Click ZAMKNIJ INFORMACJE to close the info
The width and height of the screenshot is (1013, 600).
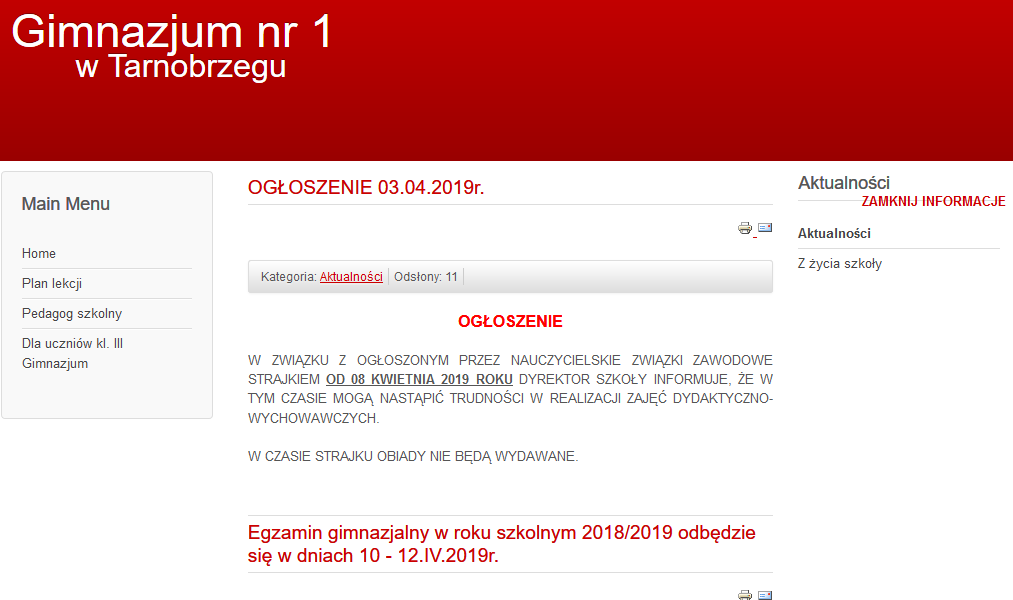933,201
